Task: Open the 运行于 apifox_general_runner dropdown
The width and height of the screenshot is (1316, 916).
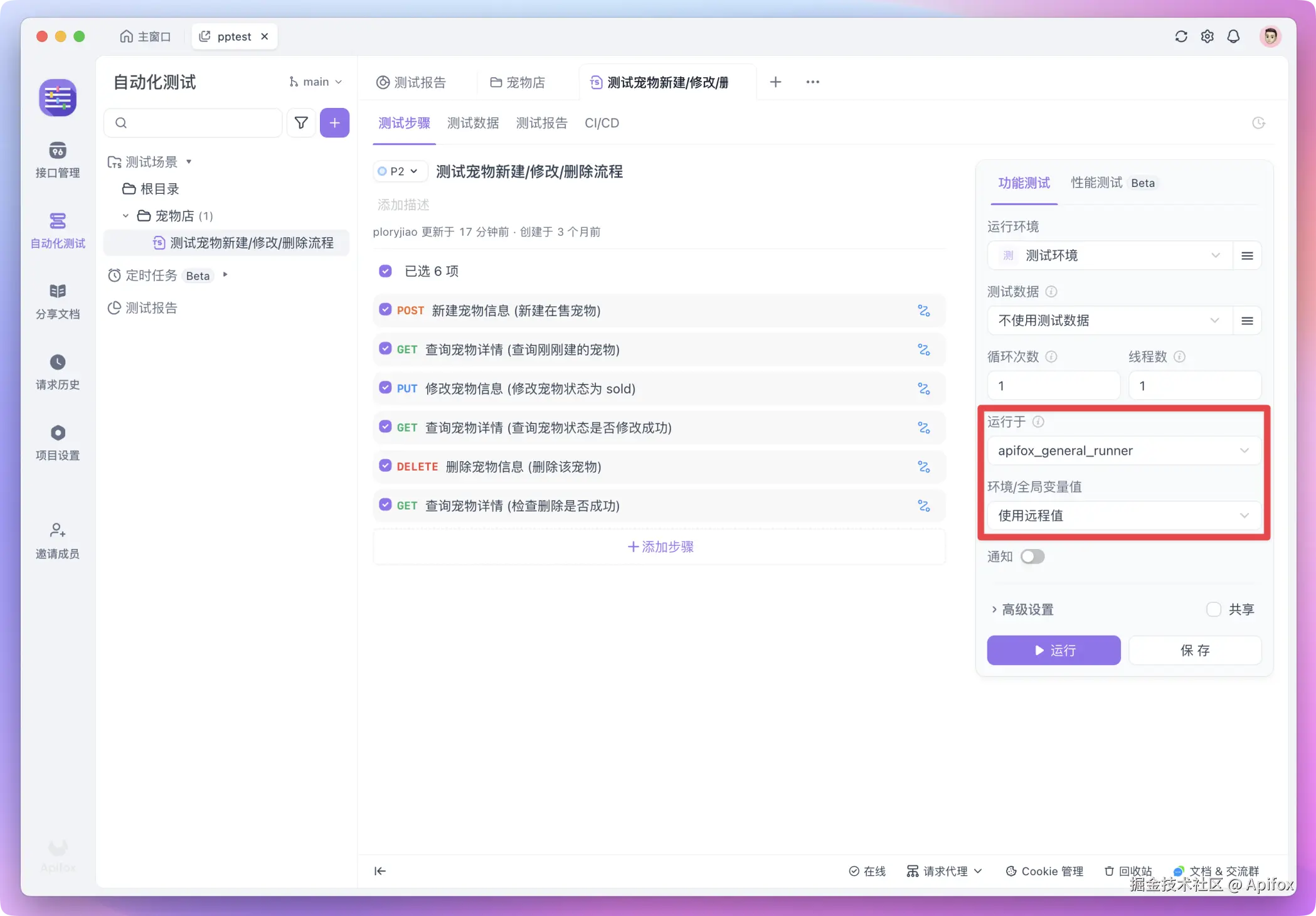Action: [1123, 450]
